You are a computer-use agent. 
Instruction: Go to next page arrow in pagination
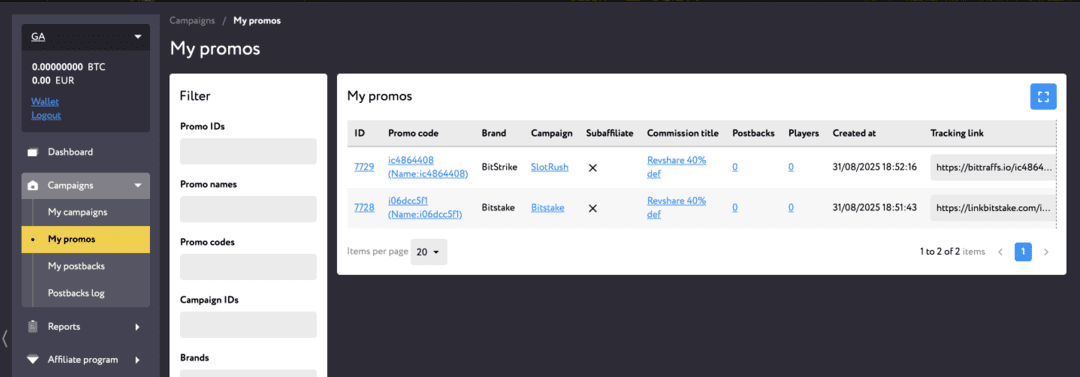click(x=1046, y=252)
